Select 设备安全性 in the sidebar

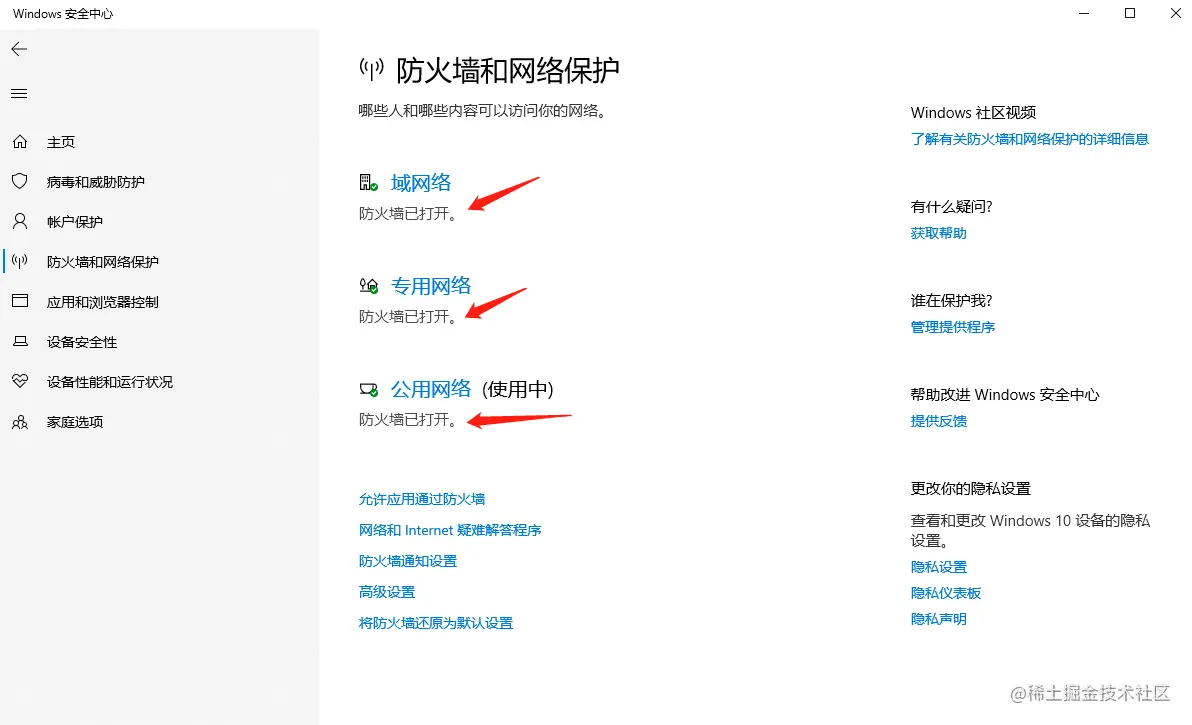82,342
